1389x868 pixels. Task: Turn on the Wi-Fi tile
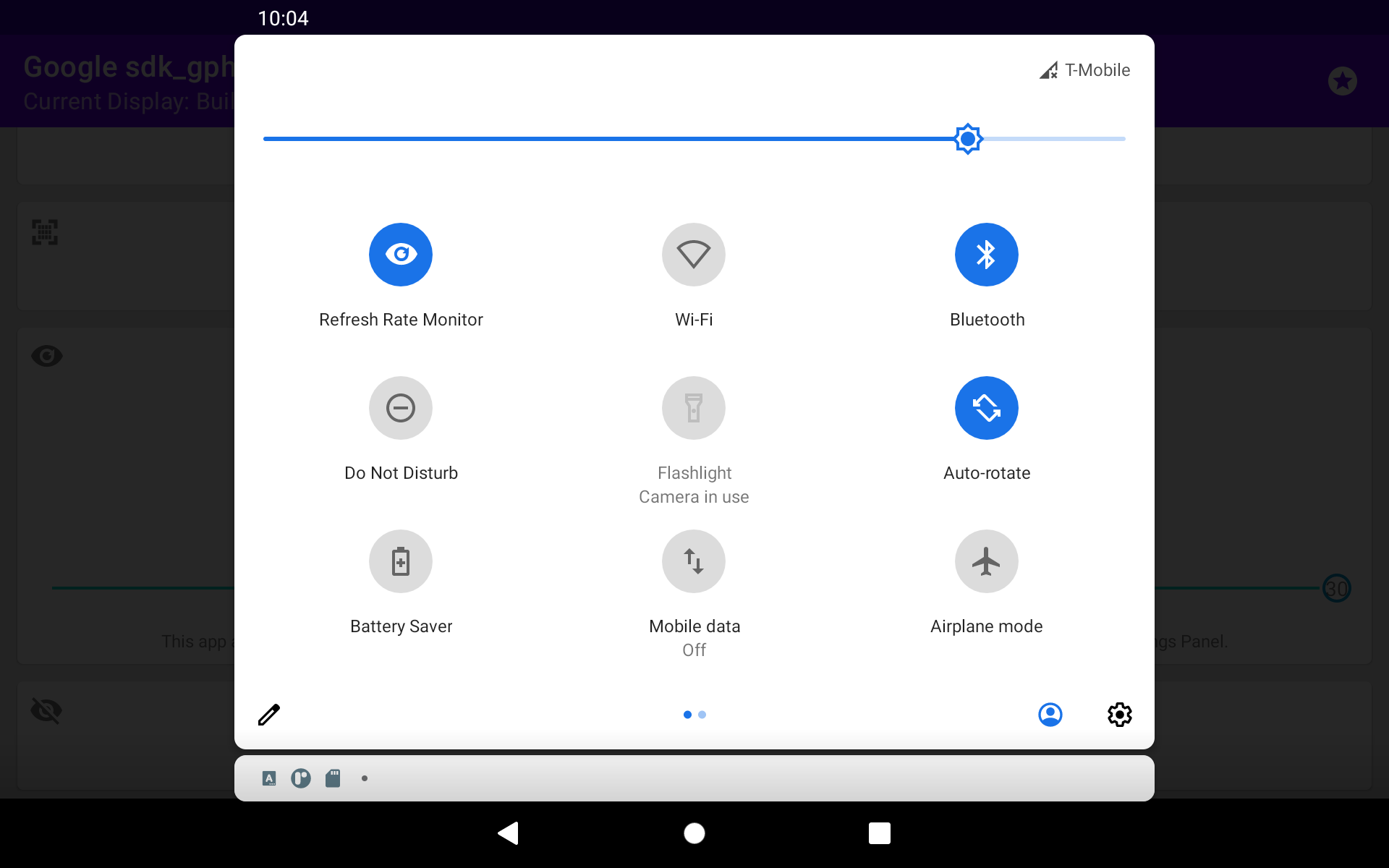(693, 255)
